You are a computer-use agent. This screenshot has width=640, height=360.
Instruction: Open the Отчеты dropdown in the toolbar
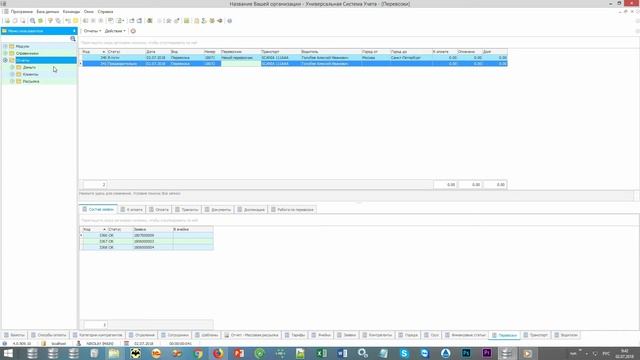pyautogui.click(x=92, y=31)
